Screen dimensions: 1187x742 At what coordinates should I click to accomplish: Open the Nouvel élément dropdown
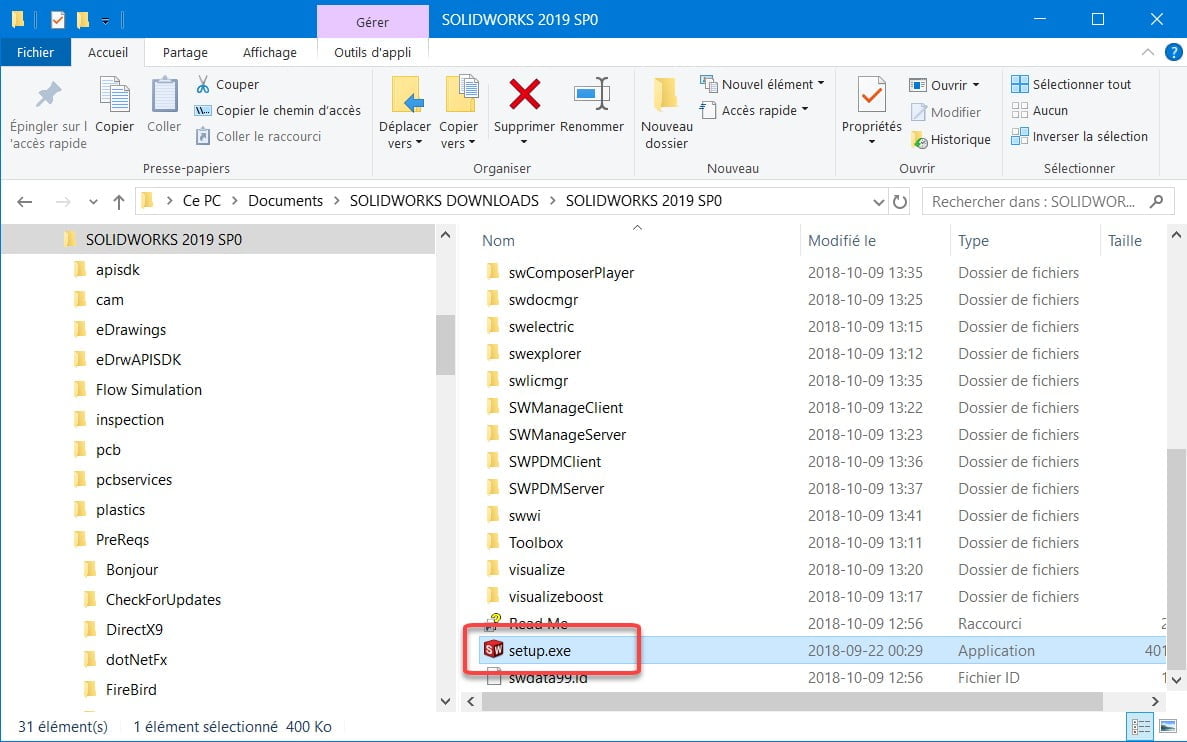pos(762,84)
